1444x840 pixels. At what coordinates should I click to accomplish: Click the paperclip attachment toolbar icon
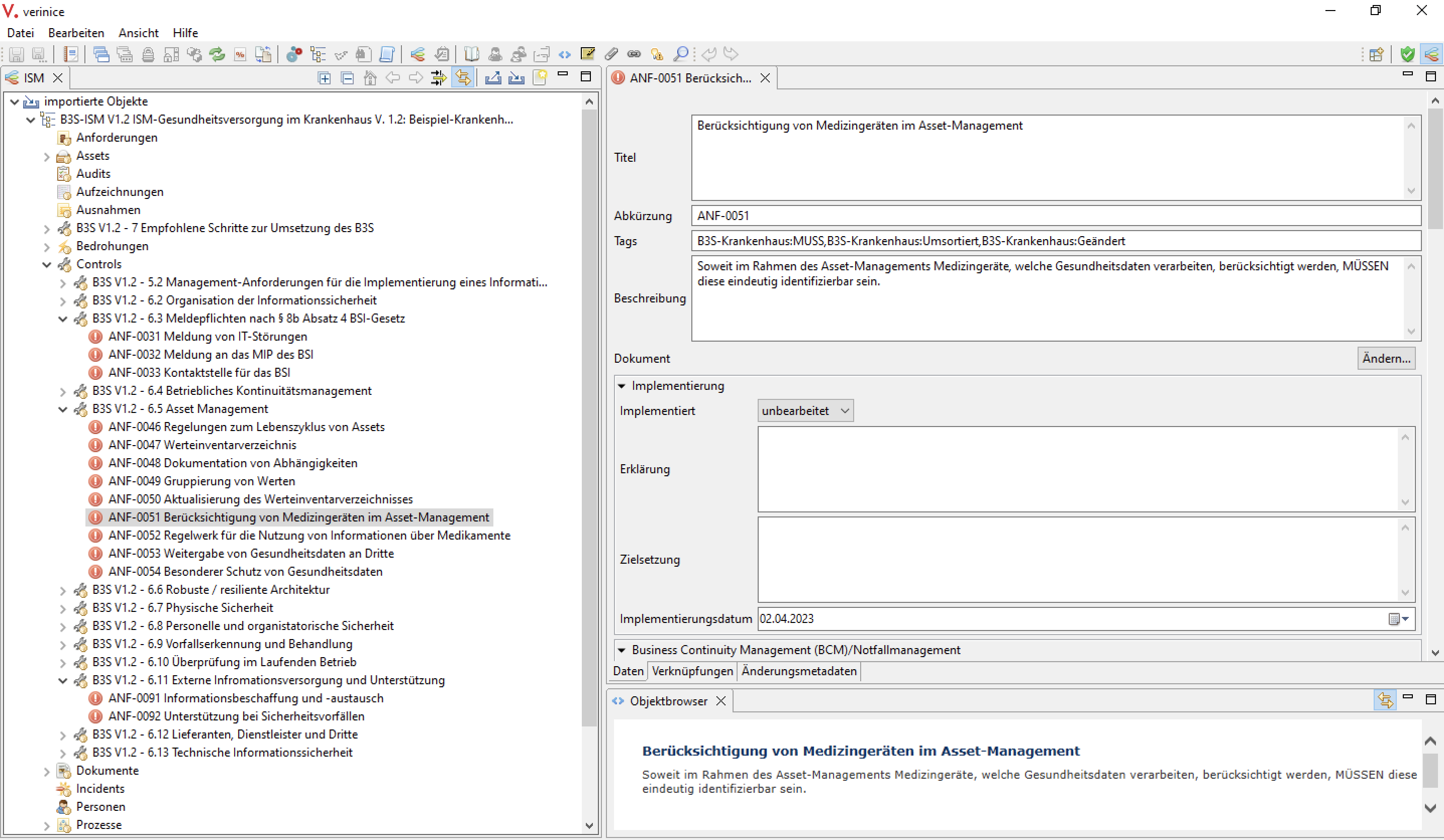pos(611,54)
